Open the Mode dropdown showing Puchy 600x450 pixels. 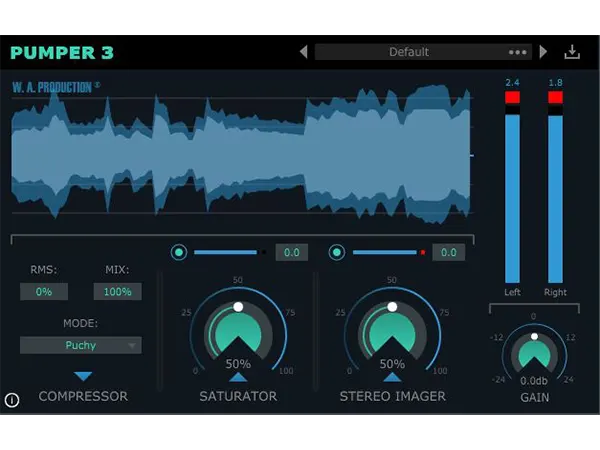(81, 346)
